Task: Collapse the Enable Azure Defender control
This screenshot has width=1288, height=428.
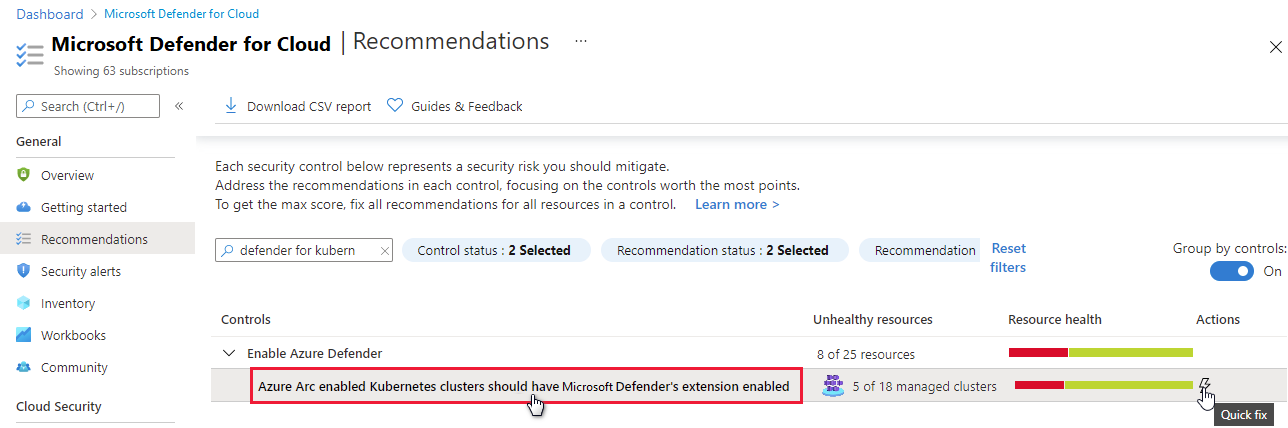Action: click(230, 353)
